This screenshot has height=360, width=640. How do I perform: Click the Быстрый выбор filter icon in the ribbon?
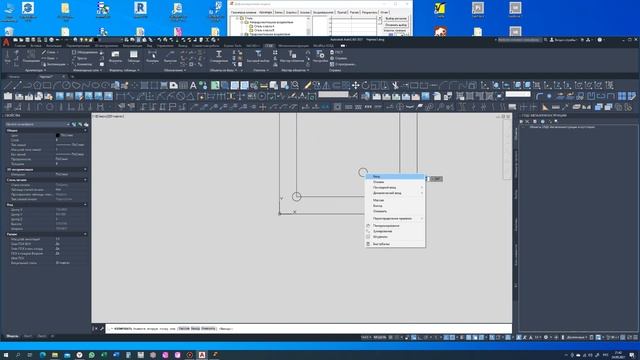(x=258, y=56)
